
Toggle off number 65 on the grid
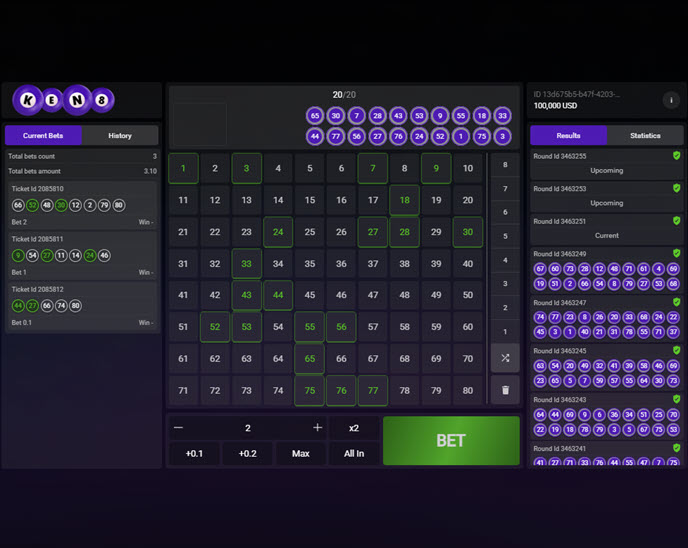point(309,358)
